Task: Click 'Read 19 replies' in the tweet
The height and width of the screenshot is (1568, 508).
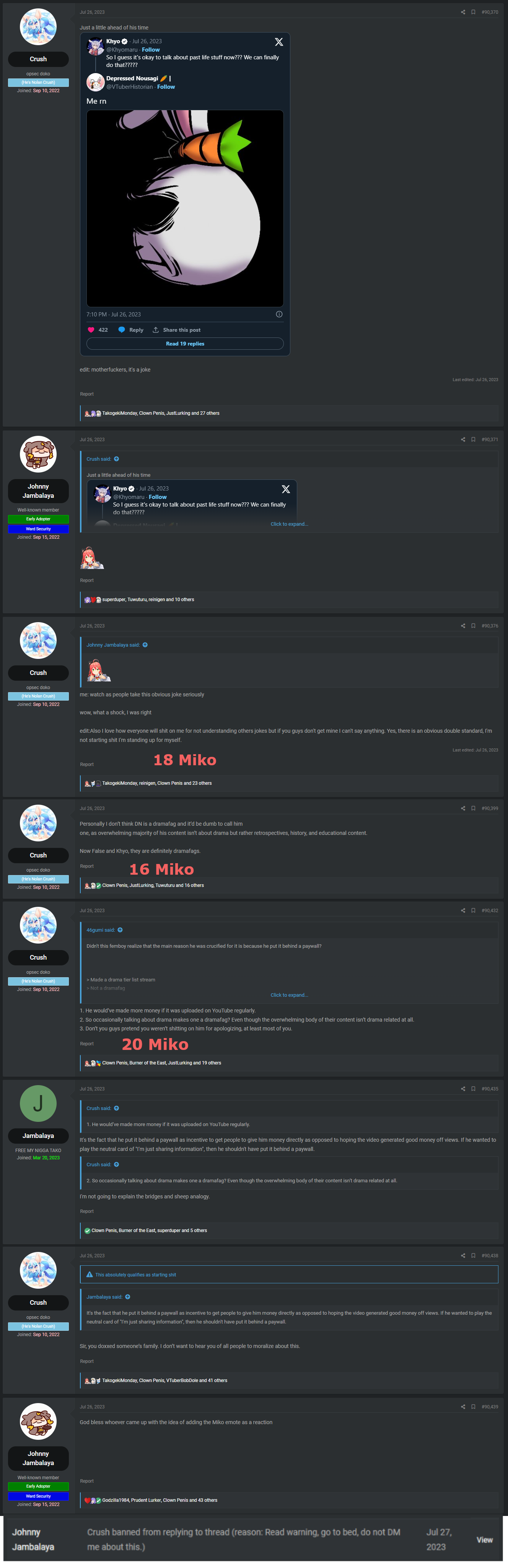Action: 185,344
